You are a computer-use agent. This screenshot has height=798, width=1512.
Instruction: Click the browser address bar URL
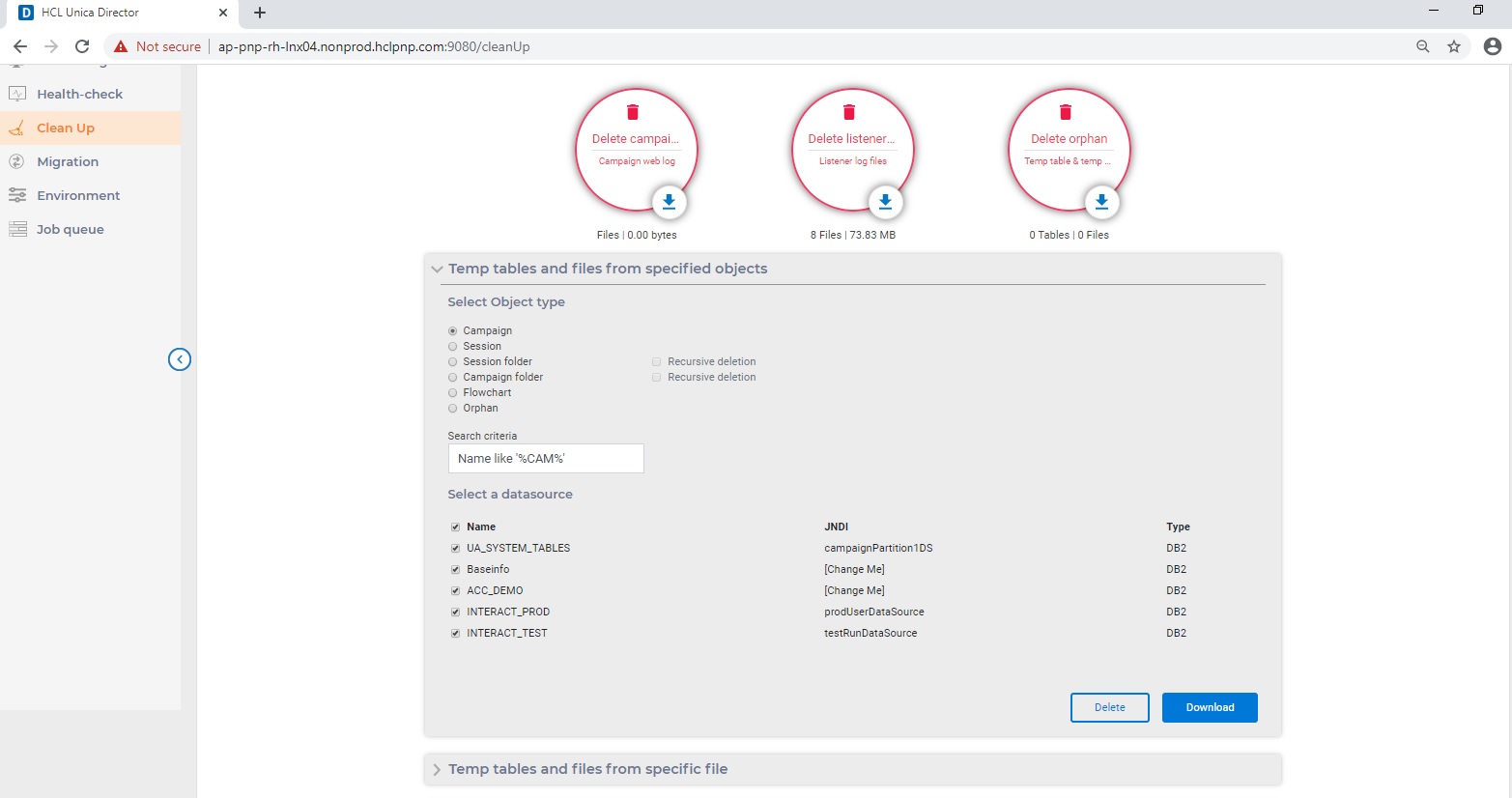[x=374, y=46]
